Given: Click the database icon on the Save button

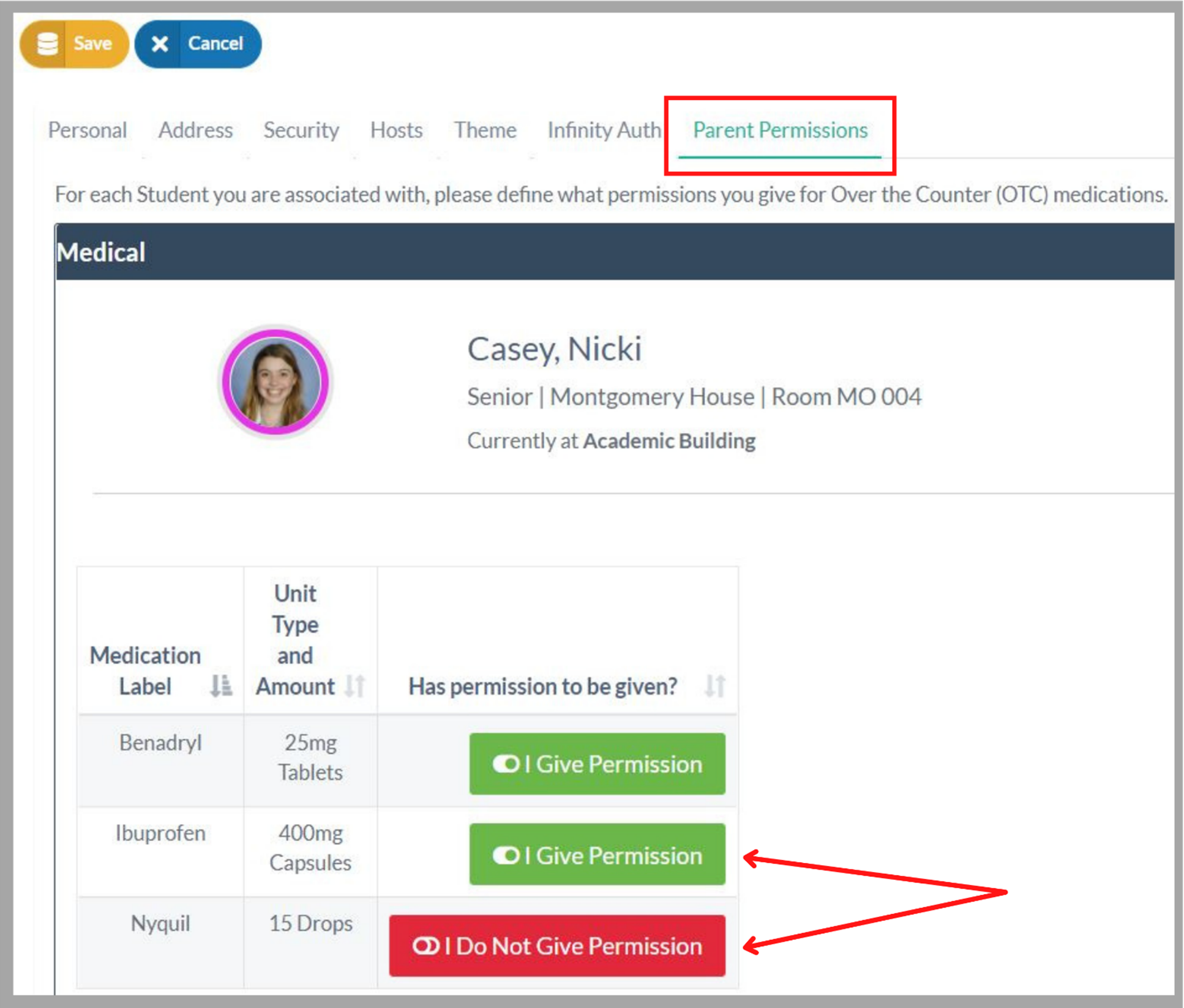Looking at the screenshot, I should point(47,44).
